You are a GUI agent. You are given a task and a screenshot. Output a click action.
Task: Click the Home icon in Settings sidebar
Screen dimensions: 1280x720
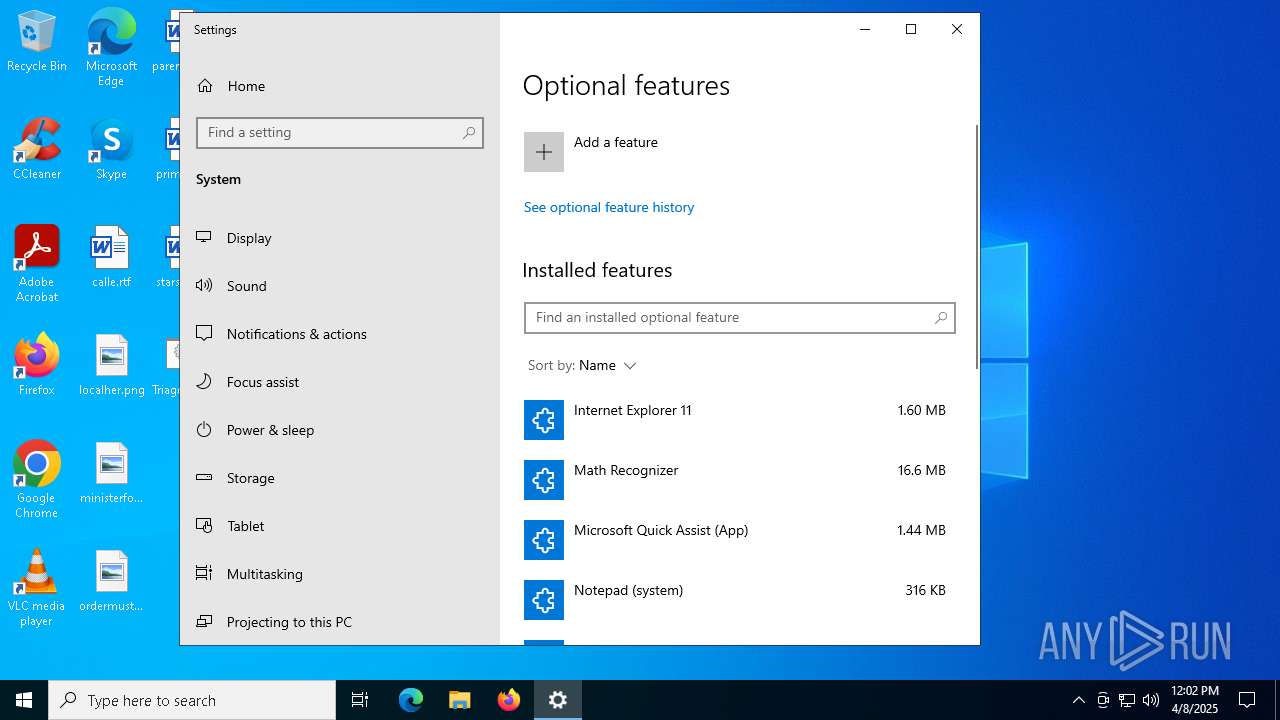click(x=205, y=86)
